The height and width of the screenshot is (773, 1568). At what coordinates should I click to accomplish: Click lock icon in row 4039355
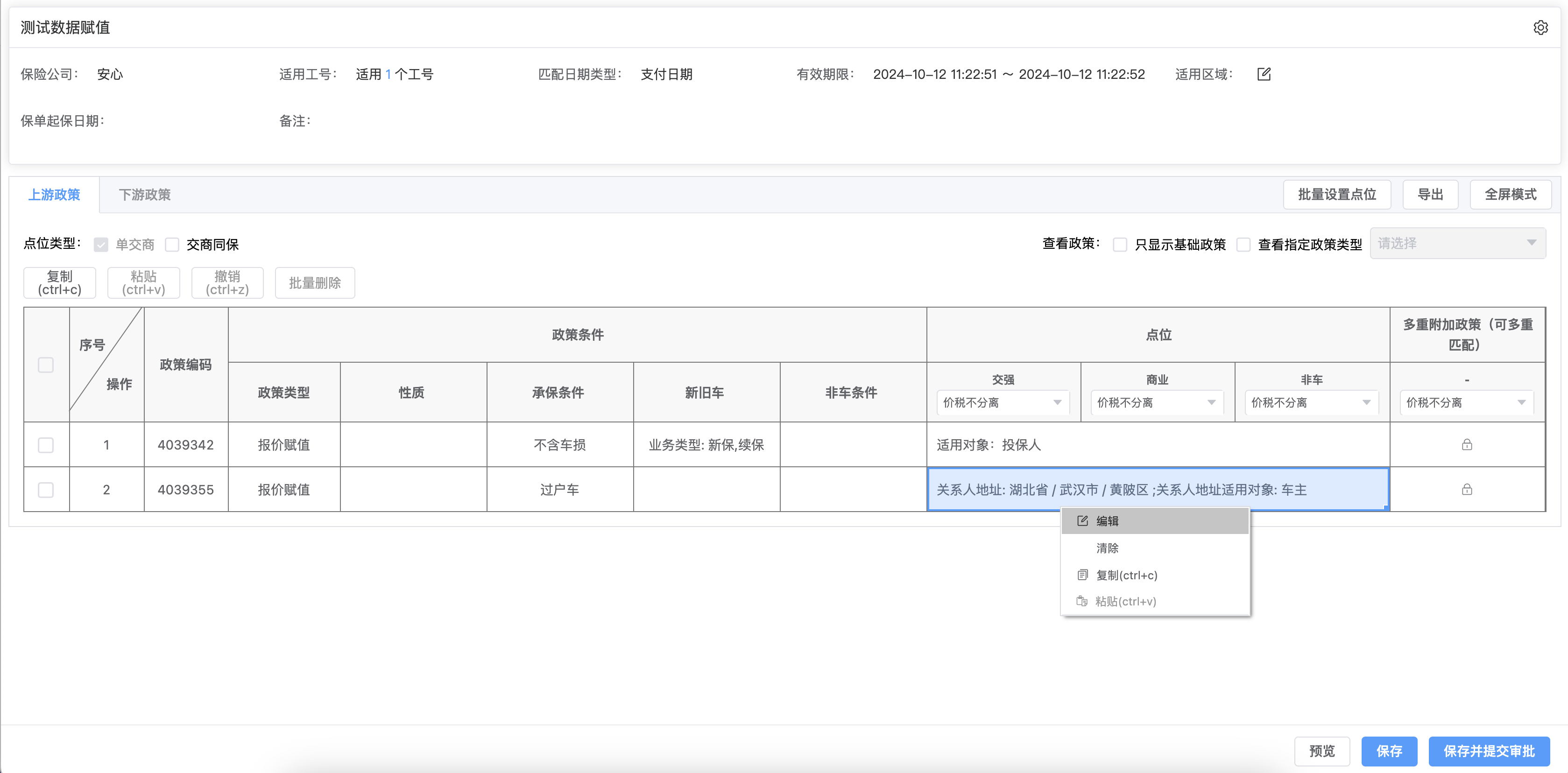pos(1467,489)
